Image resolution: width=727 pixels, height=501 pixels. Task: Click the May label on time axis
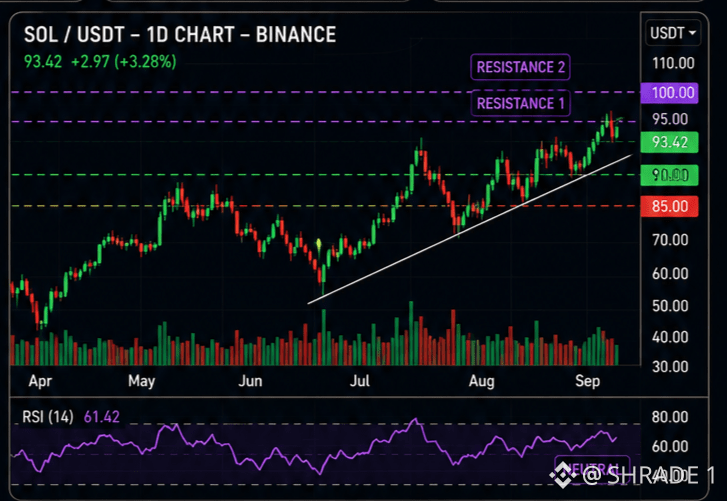coord(141,381)
